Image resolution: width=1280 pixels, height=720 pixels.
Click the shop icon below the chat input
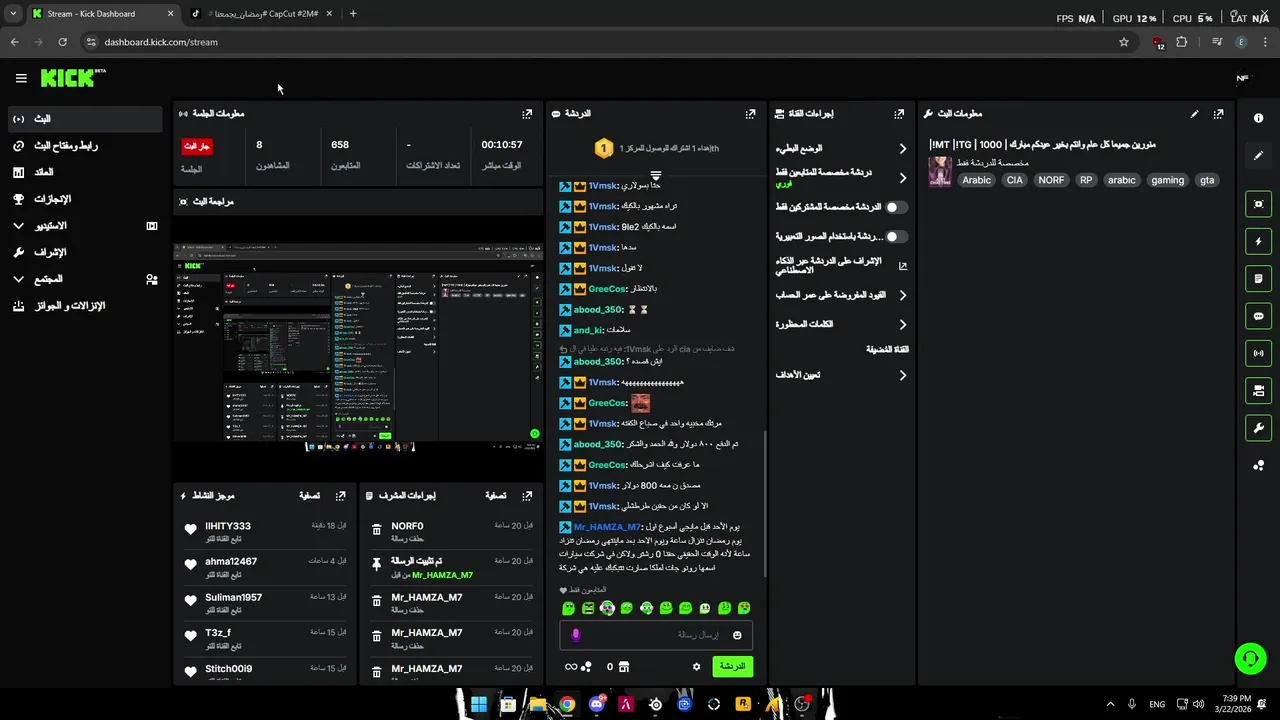[x=624, y=667]
